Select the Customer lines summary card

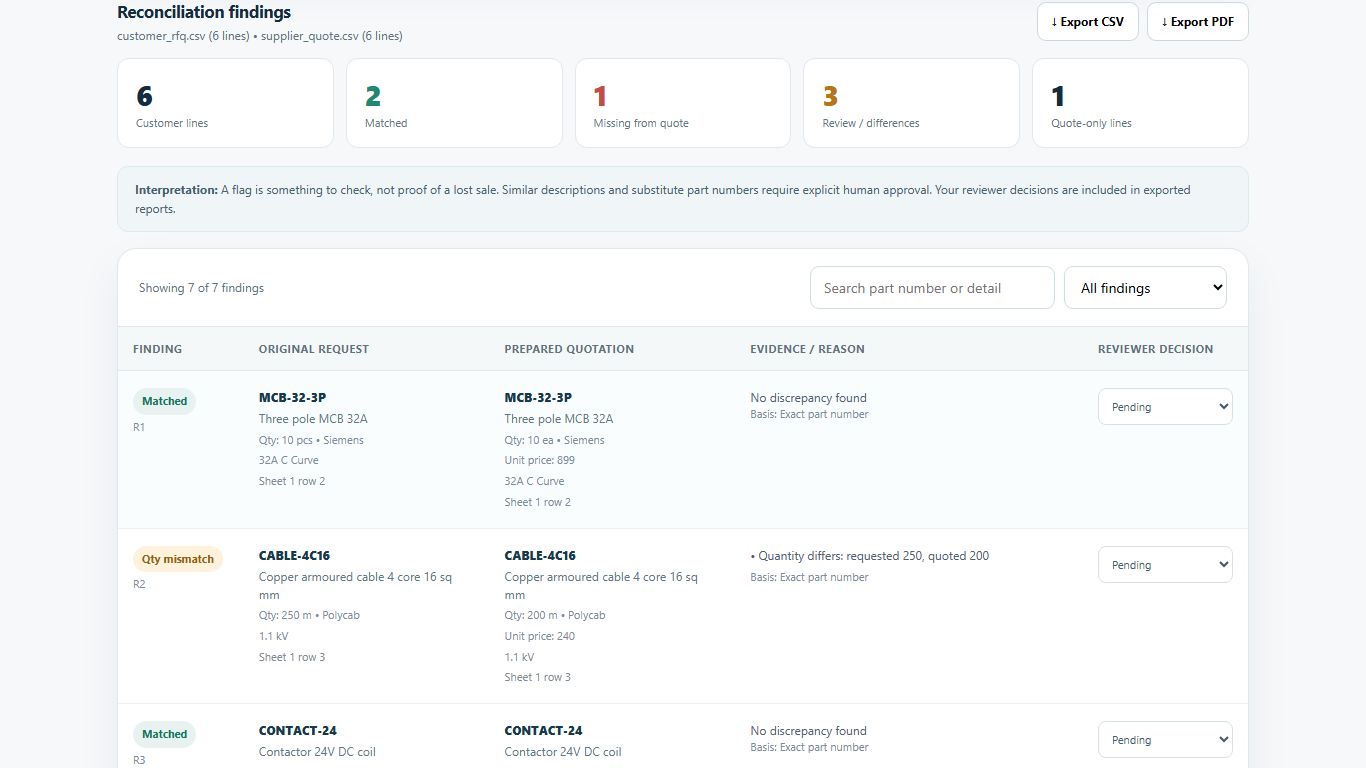click(x=225, y=103)
